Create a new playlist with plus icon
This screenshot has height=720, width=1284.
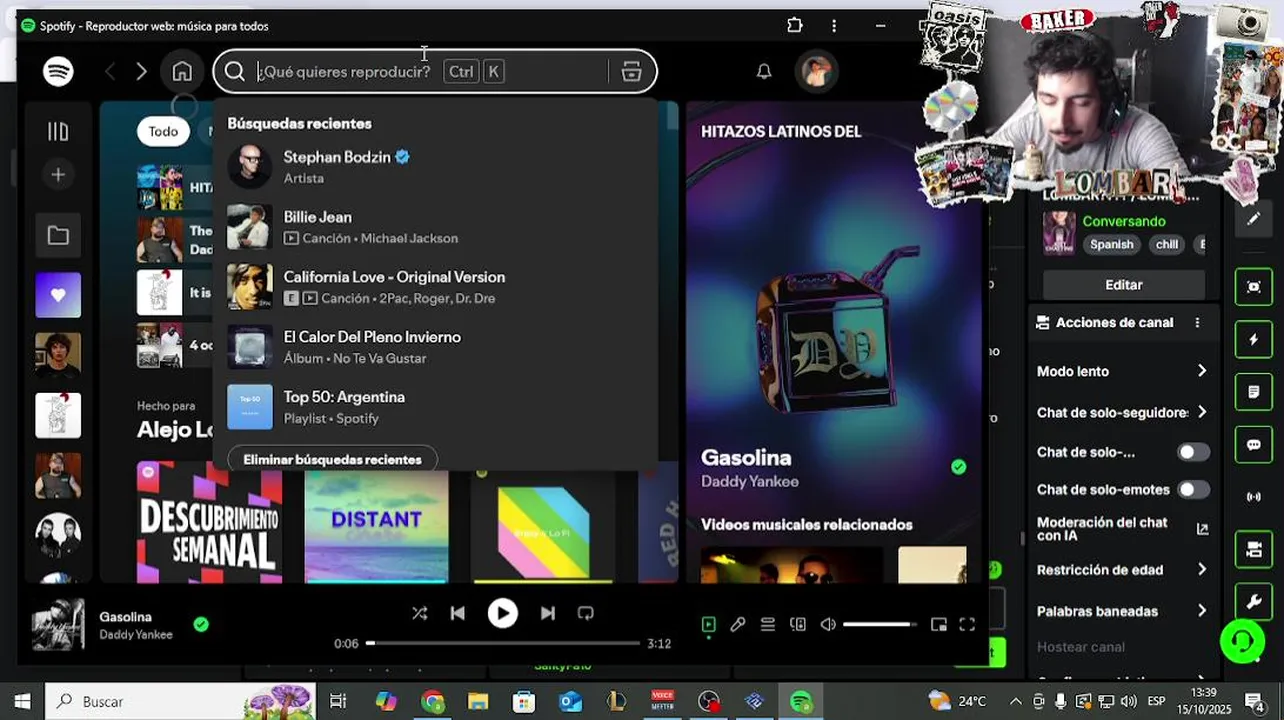click(58, 175)
